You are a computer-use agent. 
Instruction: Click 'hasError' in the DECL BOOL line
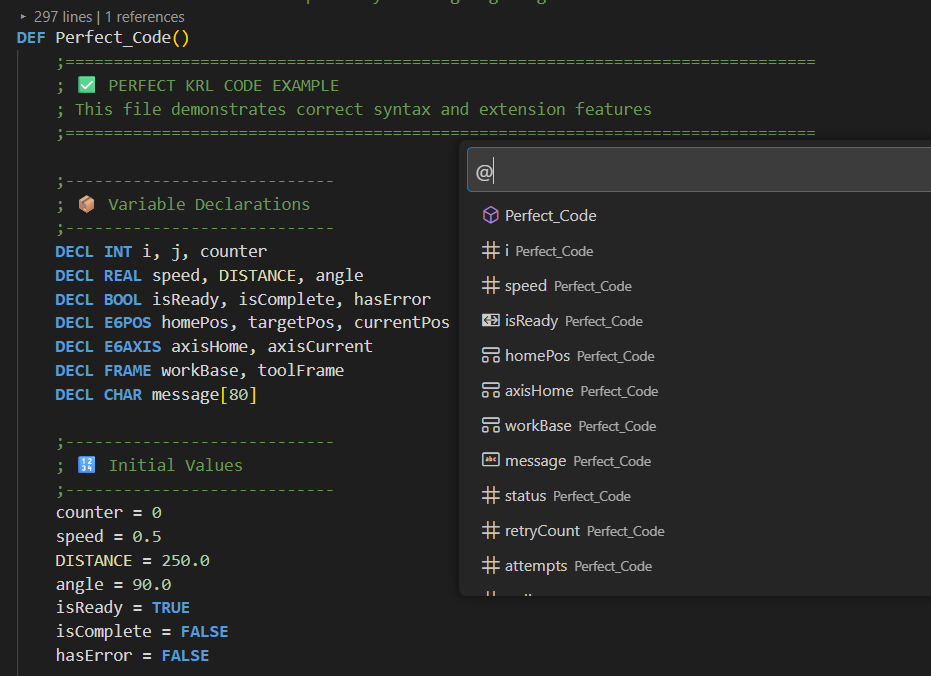[x=392, y=299]
